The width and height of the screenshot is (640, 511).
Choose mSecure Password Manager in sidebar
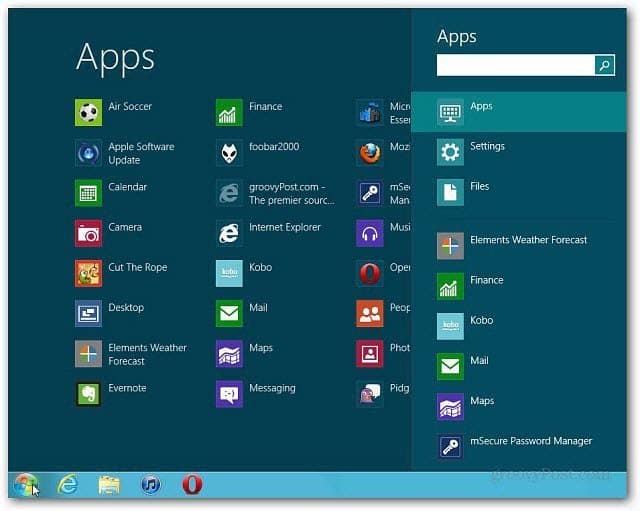point(518,447)
